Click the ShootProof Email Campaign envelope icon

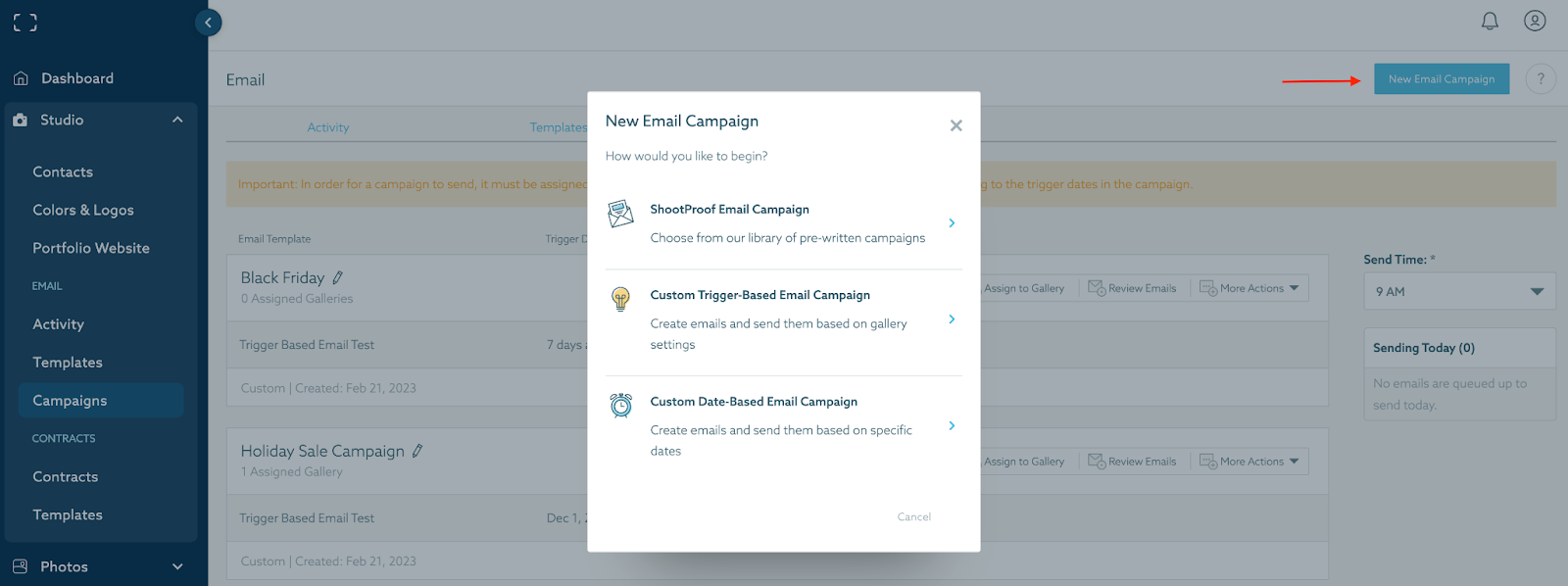620,214
